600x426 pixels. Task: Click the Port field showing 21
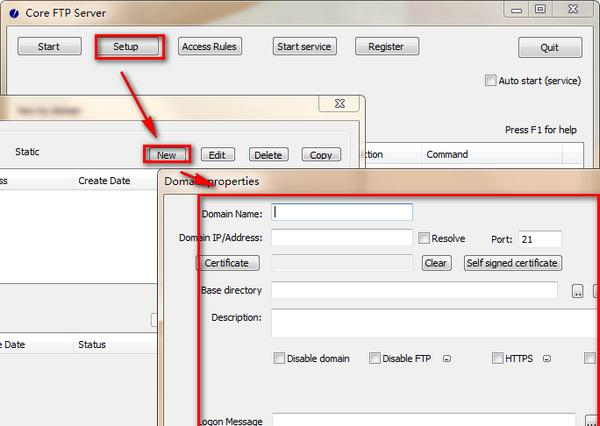click(540, 239)
